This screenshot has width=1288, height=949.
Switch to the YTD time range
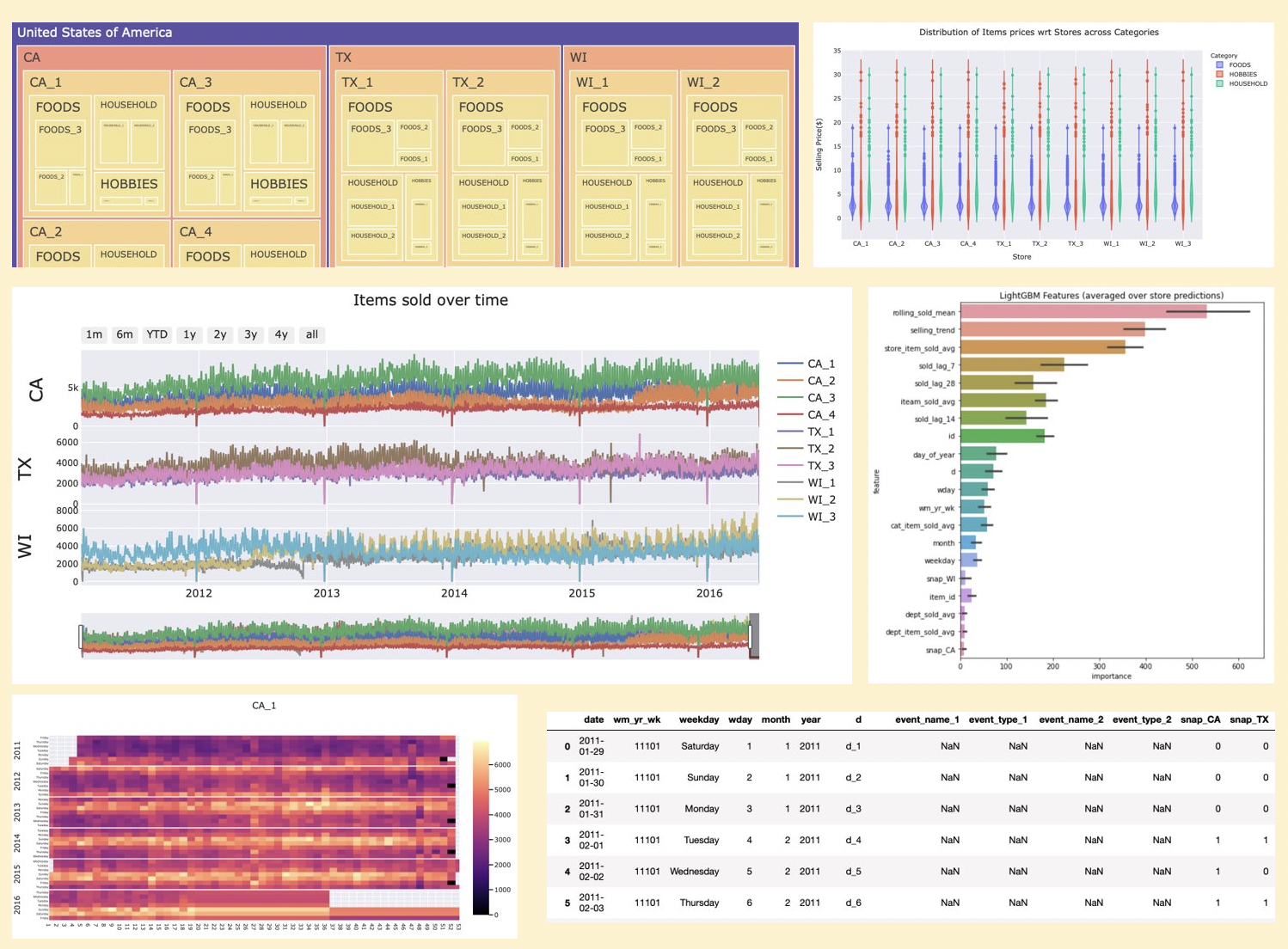(156, 334)
